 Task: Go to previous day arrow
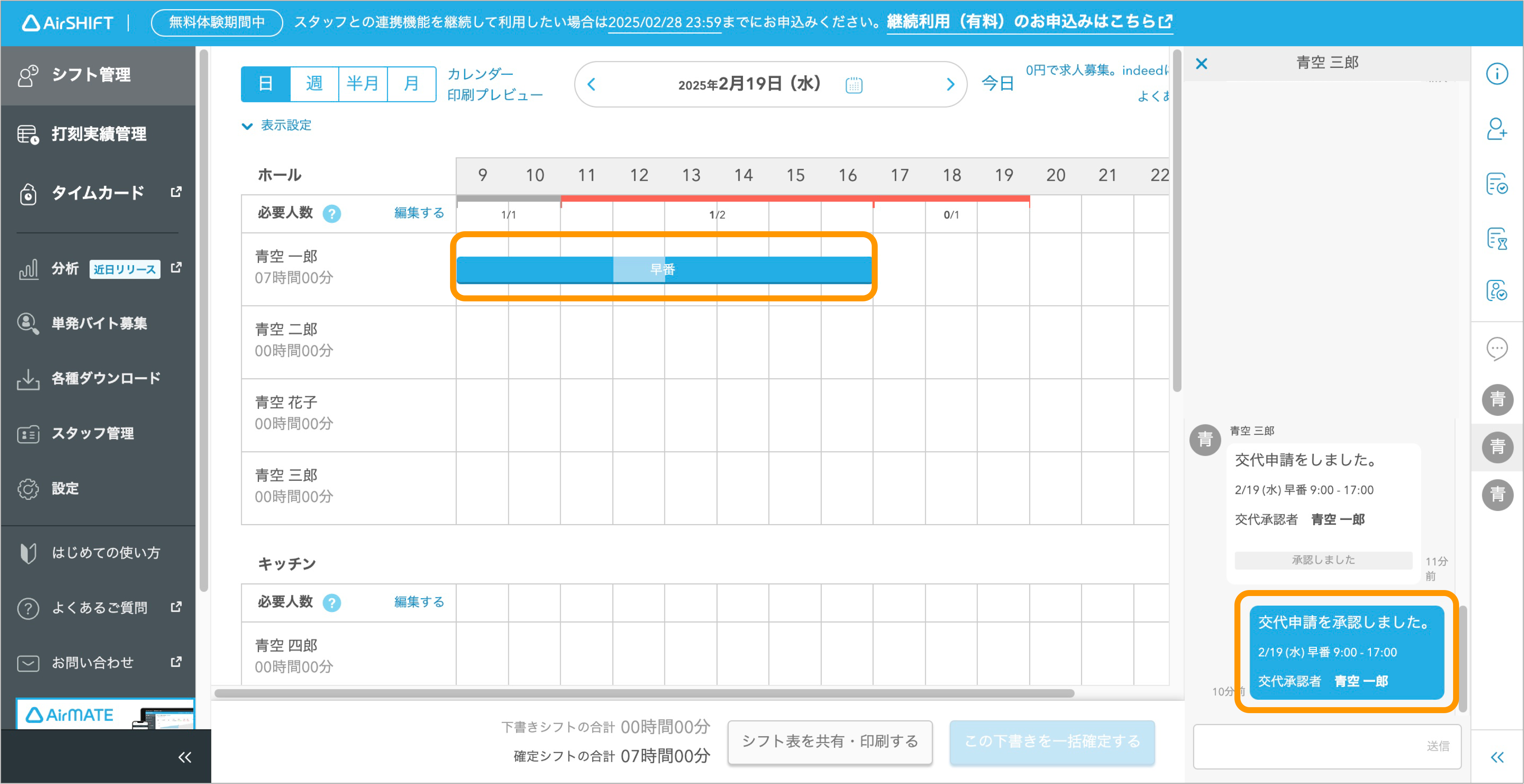591,85
